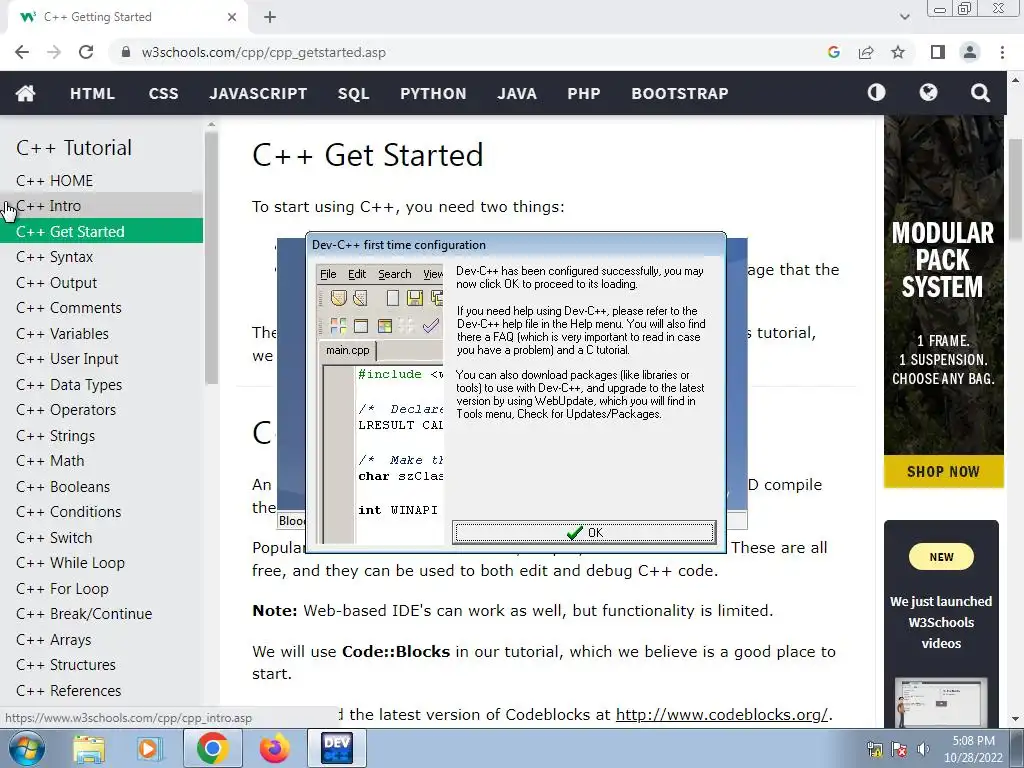
Task: Click volume speaker tray icon
Action: (x=923, y=749)
